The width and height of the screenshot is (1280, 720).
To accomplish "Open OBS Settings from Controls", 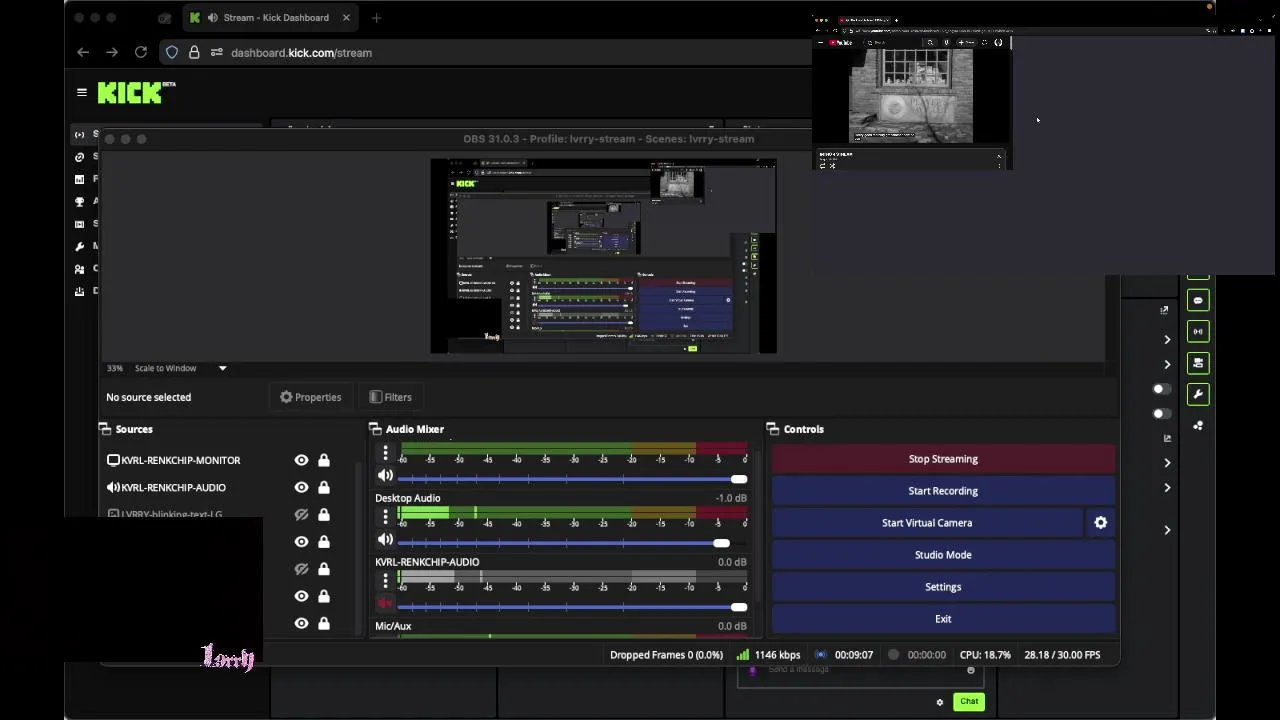I will [943, 587].
